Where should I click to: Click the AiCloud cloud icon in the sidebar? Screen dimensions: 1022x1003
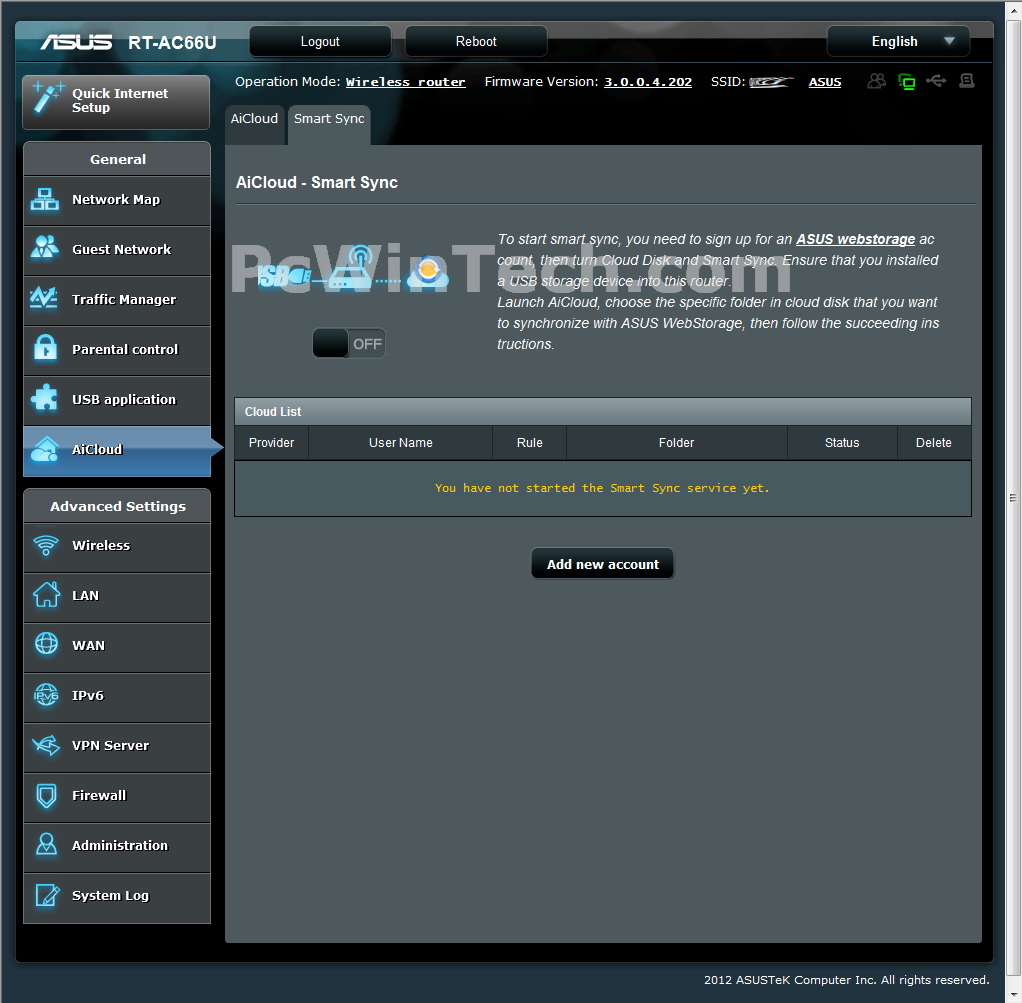[x=44, y=449]
